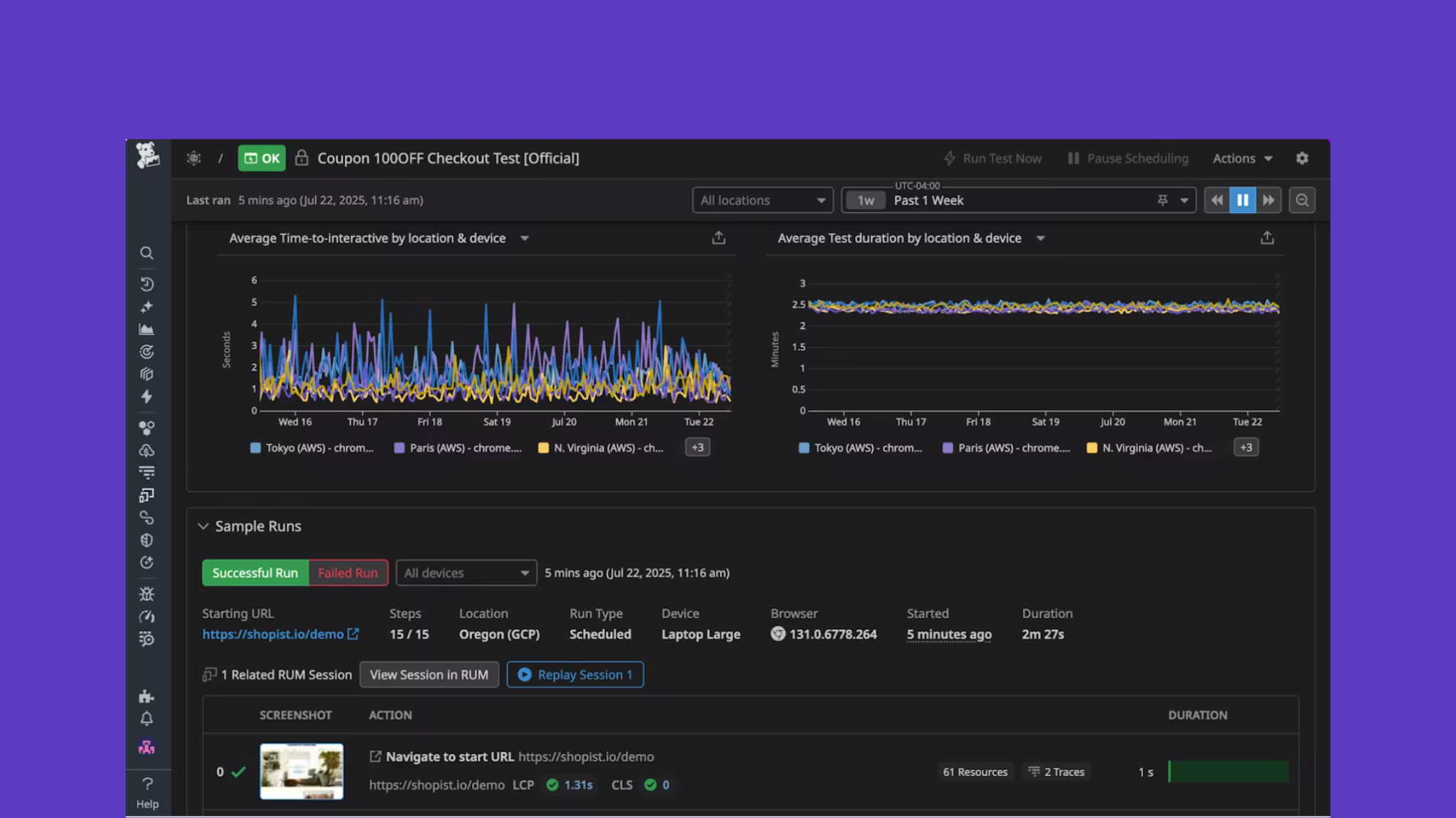
Task: Open the All locations dropdown
Action: click(x=762, y=200)
